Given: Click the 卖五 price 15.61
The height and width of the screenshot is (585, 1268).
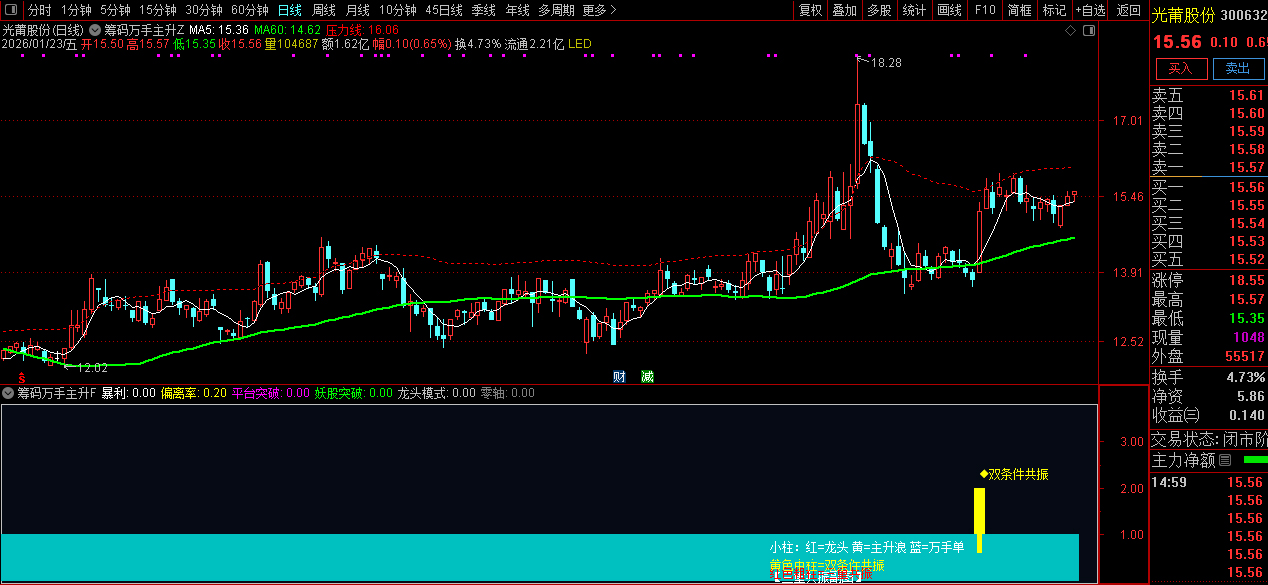Looking at the screenshot, I should [x=1246, y=96].
